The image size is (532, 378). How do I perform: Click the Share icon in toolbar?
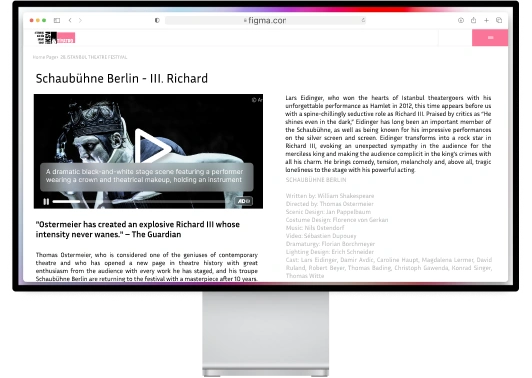473,20
